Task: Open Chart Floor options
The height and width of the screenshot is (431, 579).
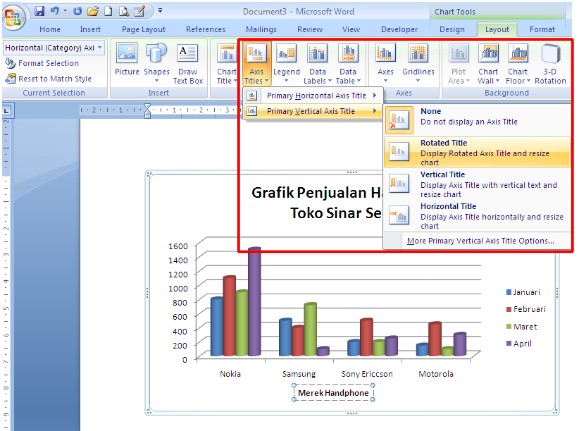Action: (x=518, y=64)
